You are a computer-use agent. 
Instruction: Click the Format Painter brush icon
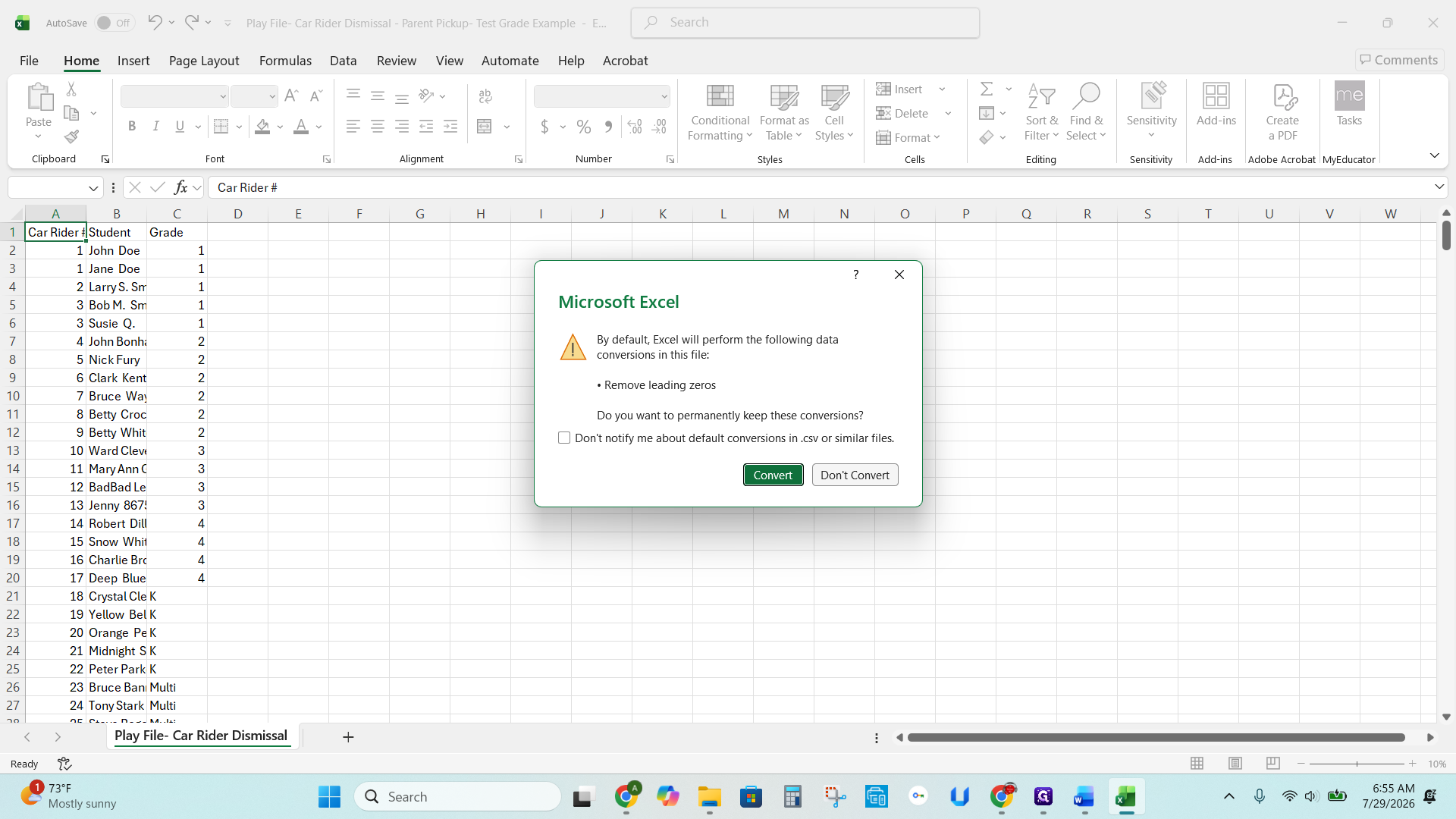pyautogui.click(x=71, y=136)
